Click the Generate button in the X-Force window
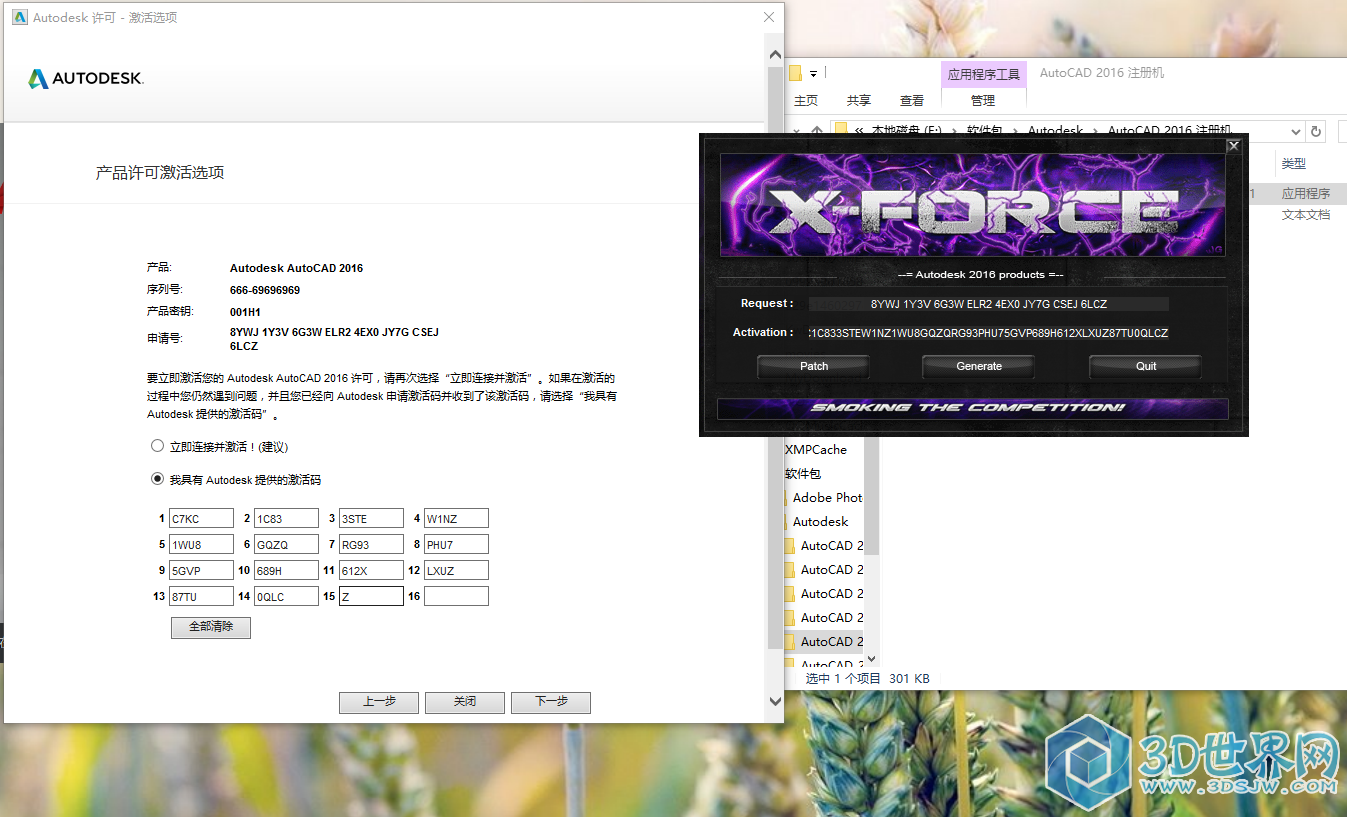This screenshot has width=1347, height=817. point(979,366)
